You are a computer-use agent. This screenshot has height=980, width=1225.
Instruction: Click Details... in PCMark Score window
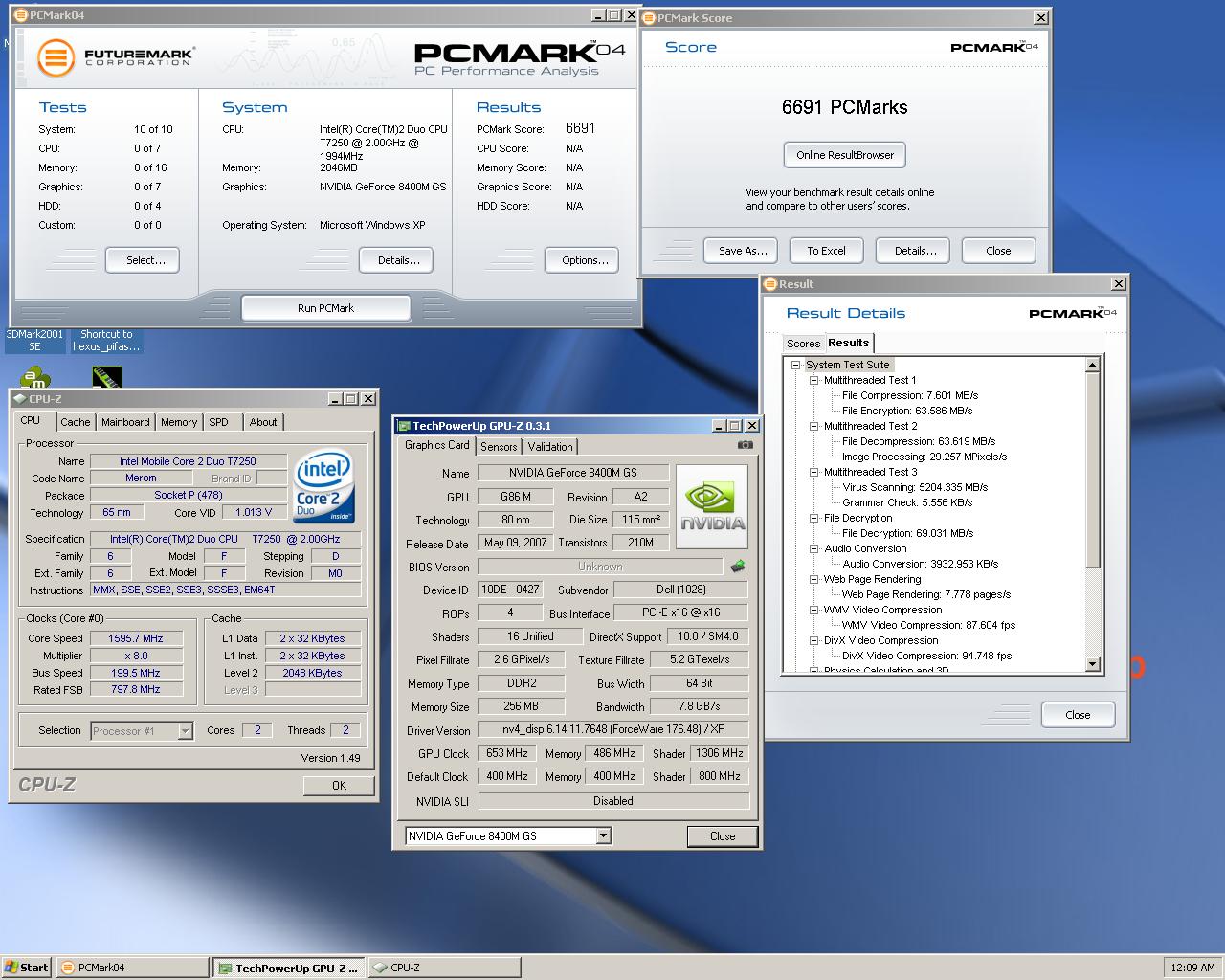(x=915, y=251)
